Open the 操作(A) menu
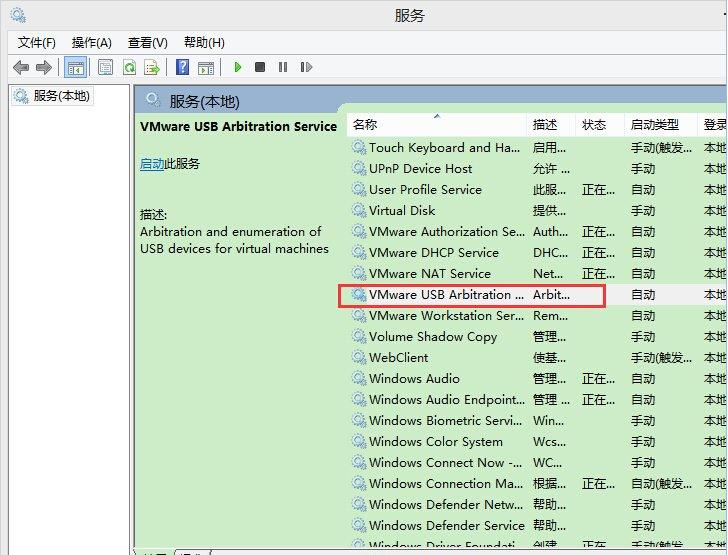 click(x=91, y=42)
